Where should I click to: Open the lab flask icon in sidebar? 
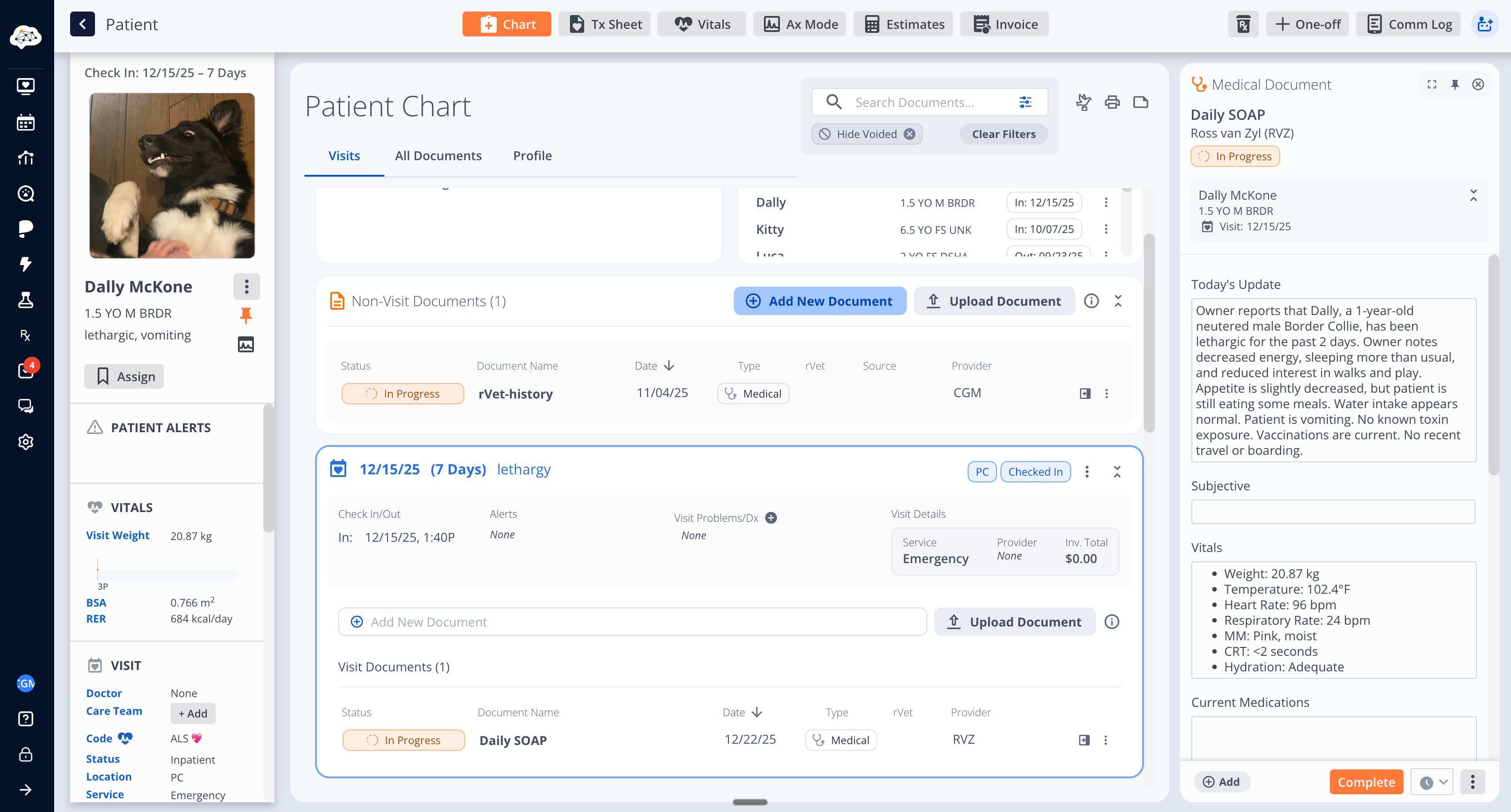(26, 300)
